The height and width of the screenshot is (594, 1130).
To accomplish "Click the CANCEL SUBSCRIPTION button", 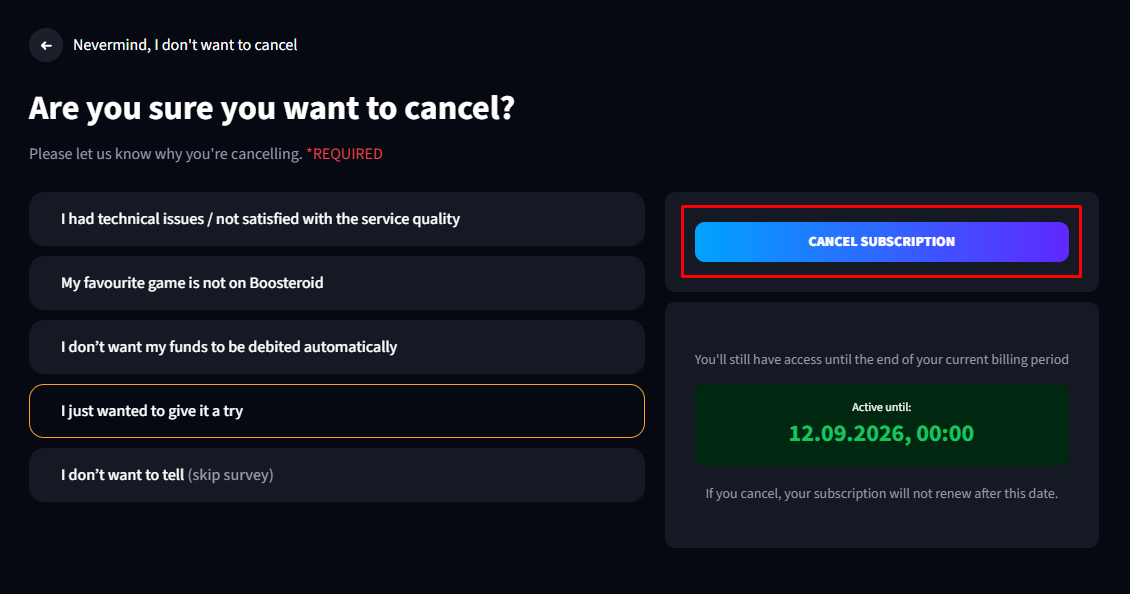I will pos(881,242).
